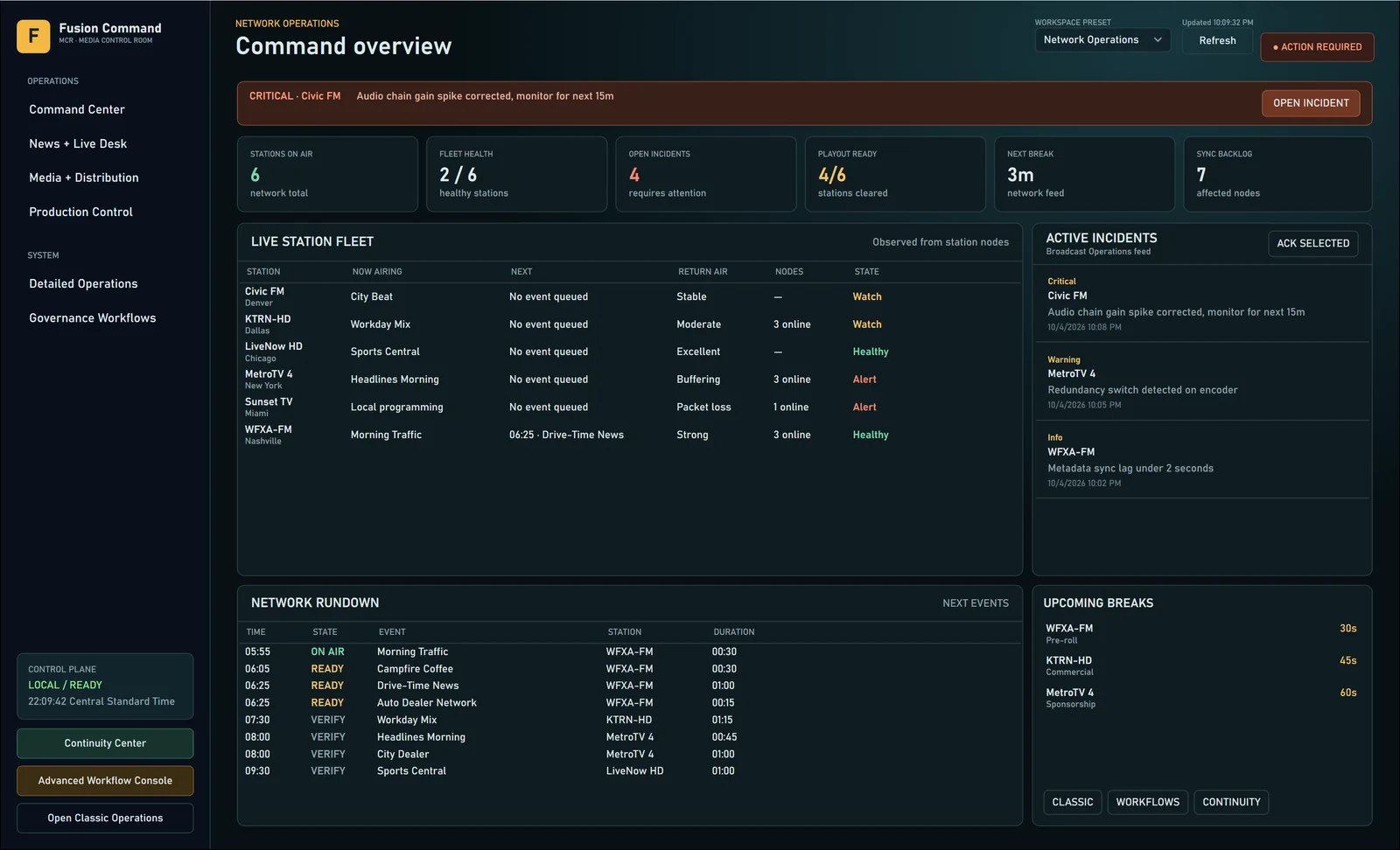This screenshot has height=850, width=1400.
Task: Open the Workspace Preset dropdown
Action: coord(1102,40)
